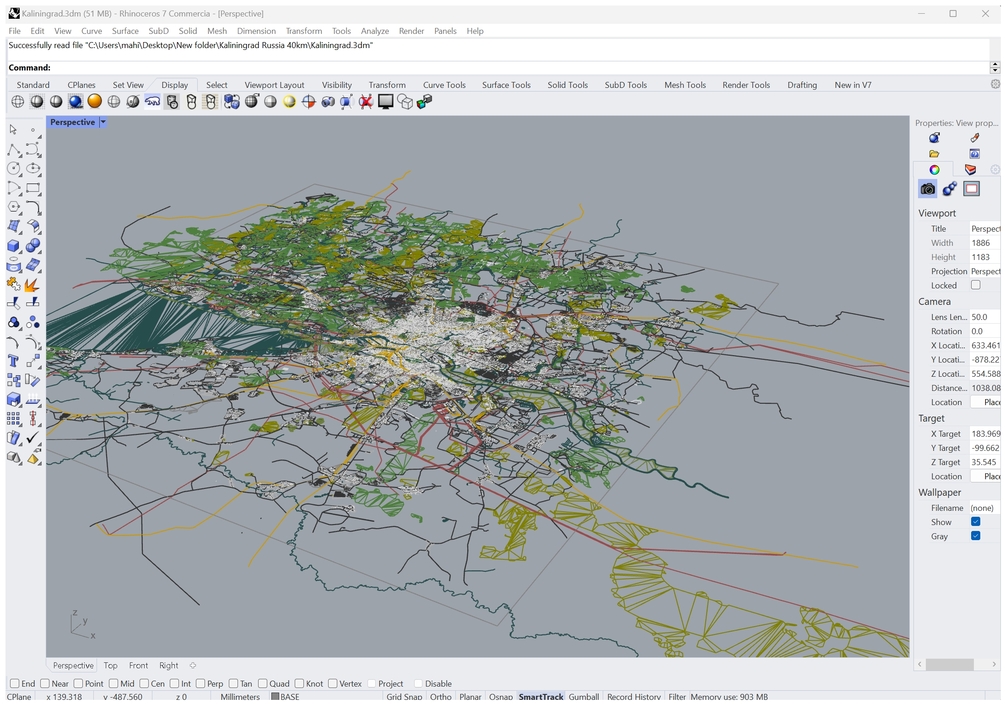Open the rectangular Array tool
Viewport: 1005px width, 704px height.
(x=13, y=419)
